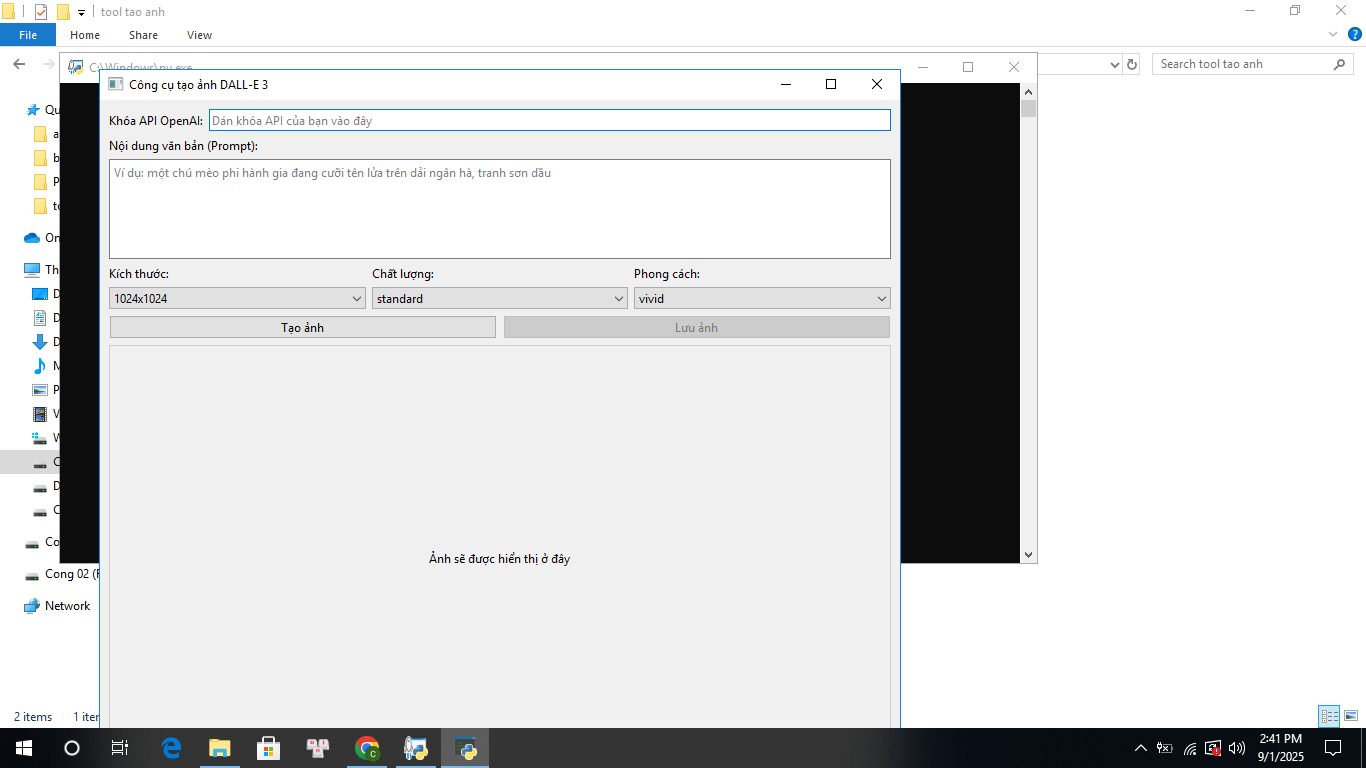This screenshot has width=1366, height=768.
Task: Open the Action Center notification icon
Action: pyautogui.click(x=1332, y=748)
